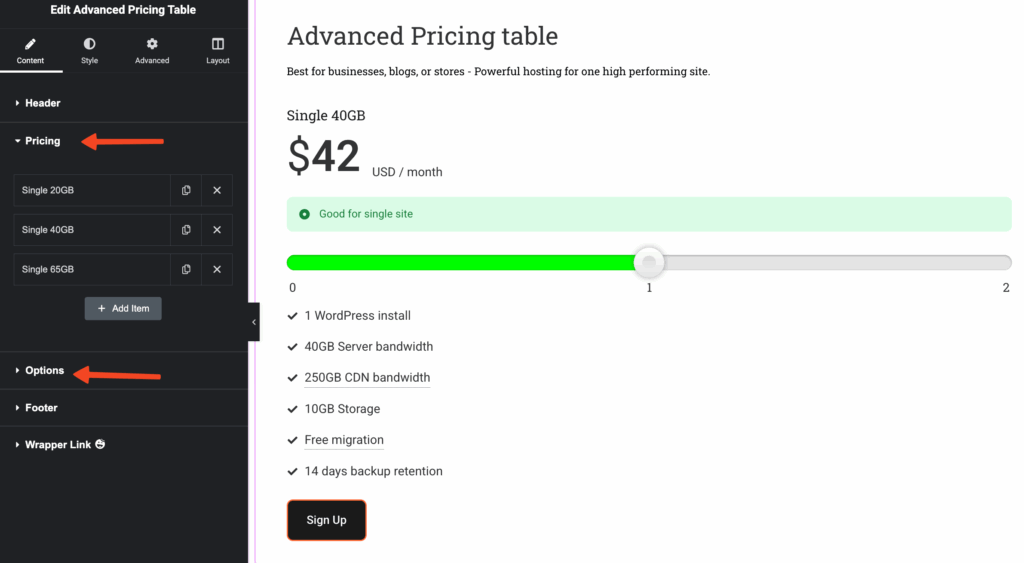Collapse the editor panel with arrow handle

click(x=254, y=322)
